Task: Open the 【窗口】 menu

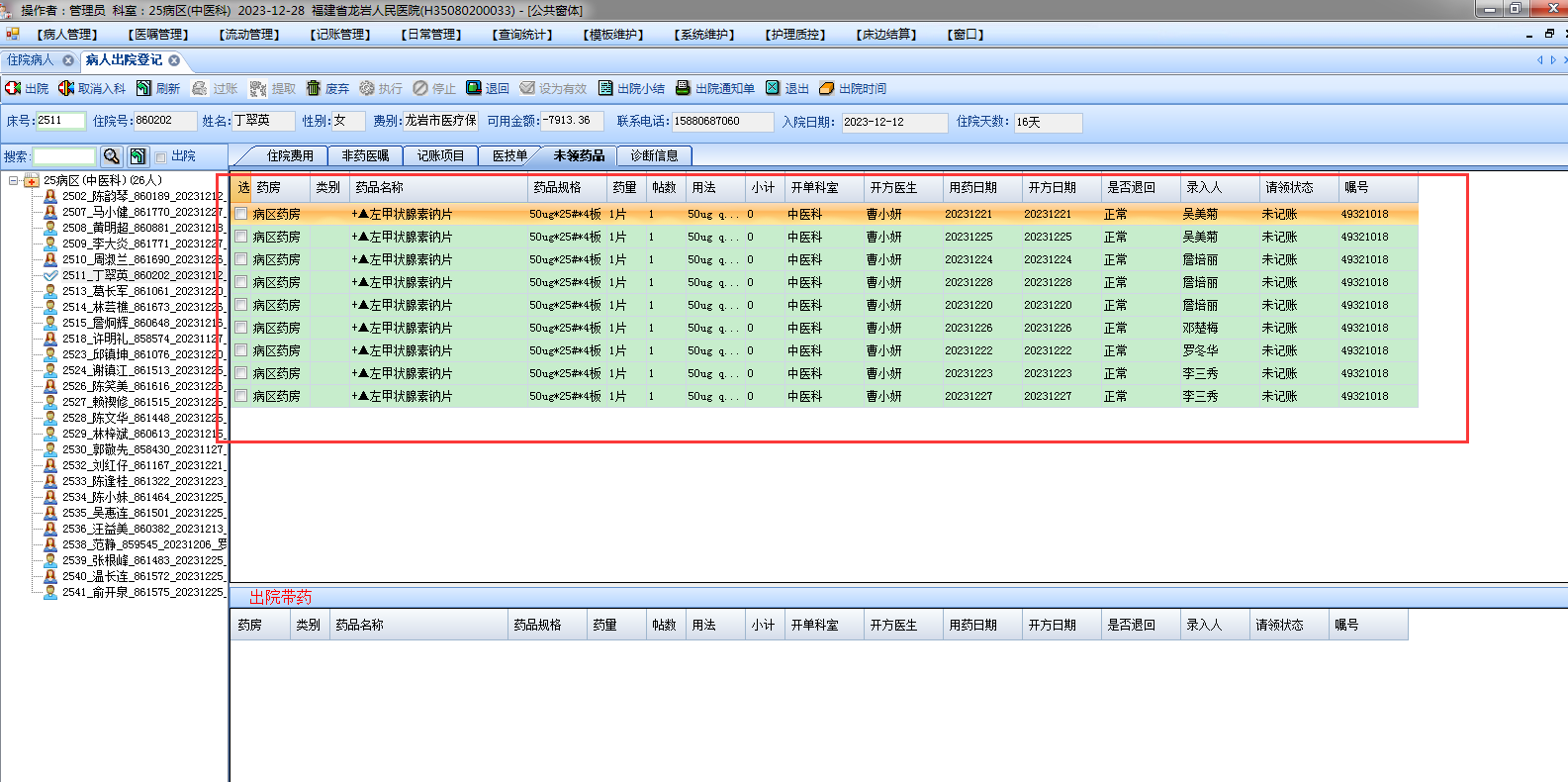Action: (966, 35)
